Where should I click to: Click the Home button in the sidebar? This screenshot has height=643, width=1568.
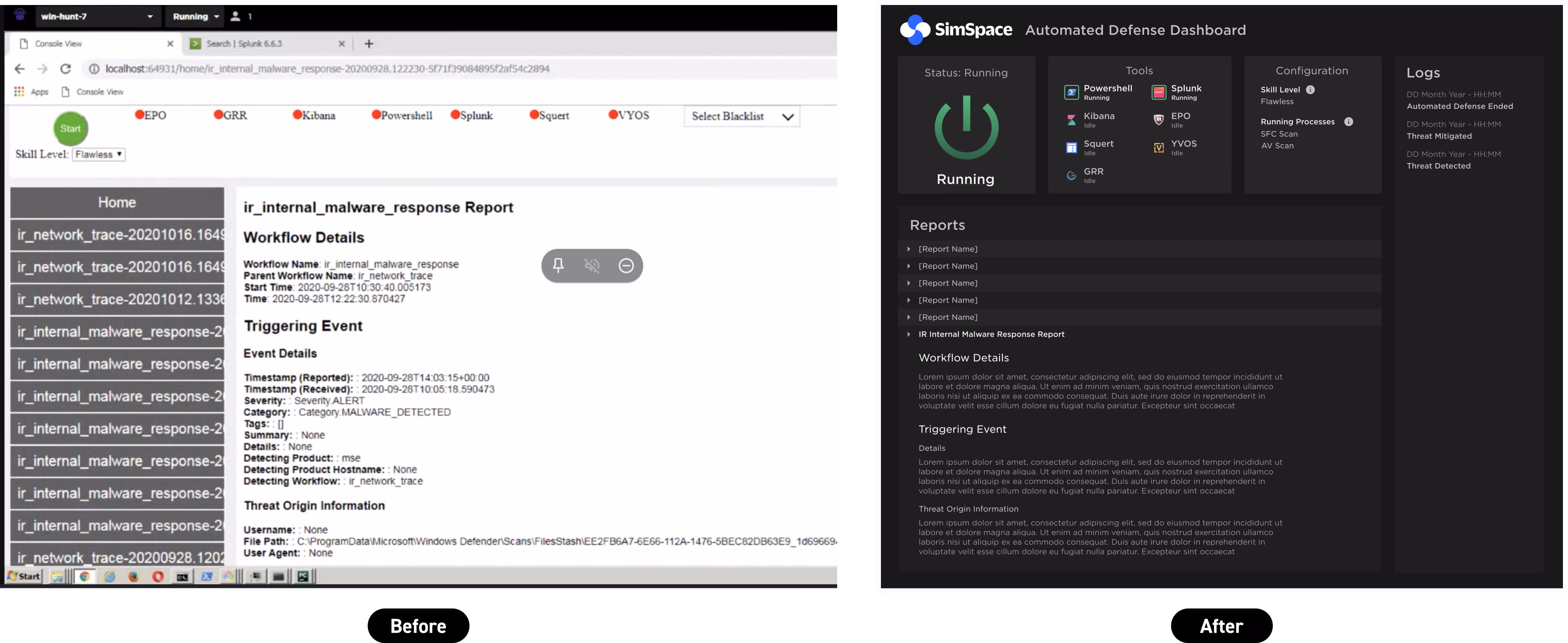118,202
